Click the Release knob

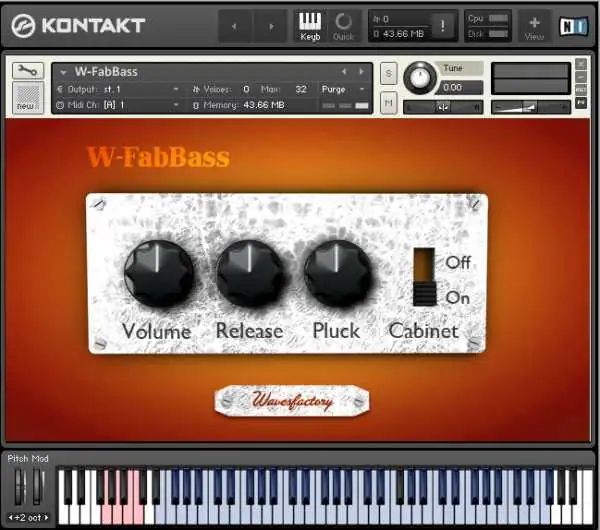[250, 273]
